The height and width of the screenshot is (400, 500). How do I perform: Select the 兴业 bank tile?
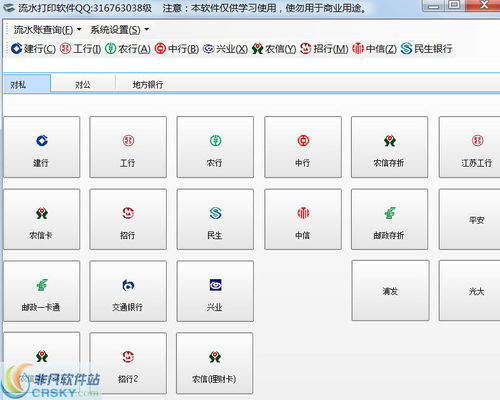(x=215, y=291)
